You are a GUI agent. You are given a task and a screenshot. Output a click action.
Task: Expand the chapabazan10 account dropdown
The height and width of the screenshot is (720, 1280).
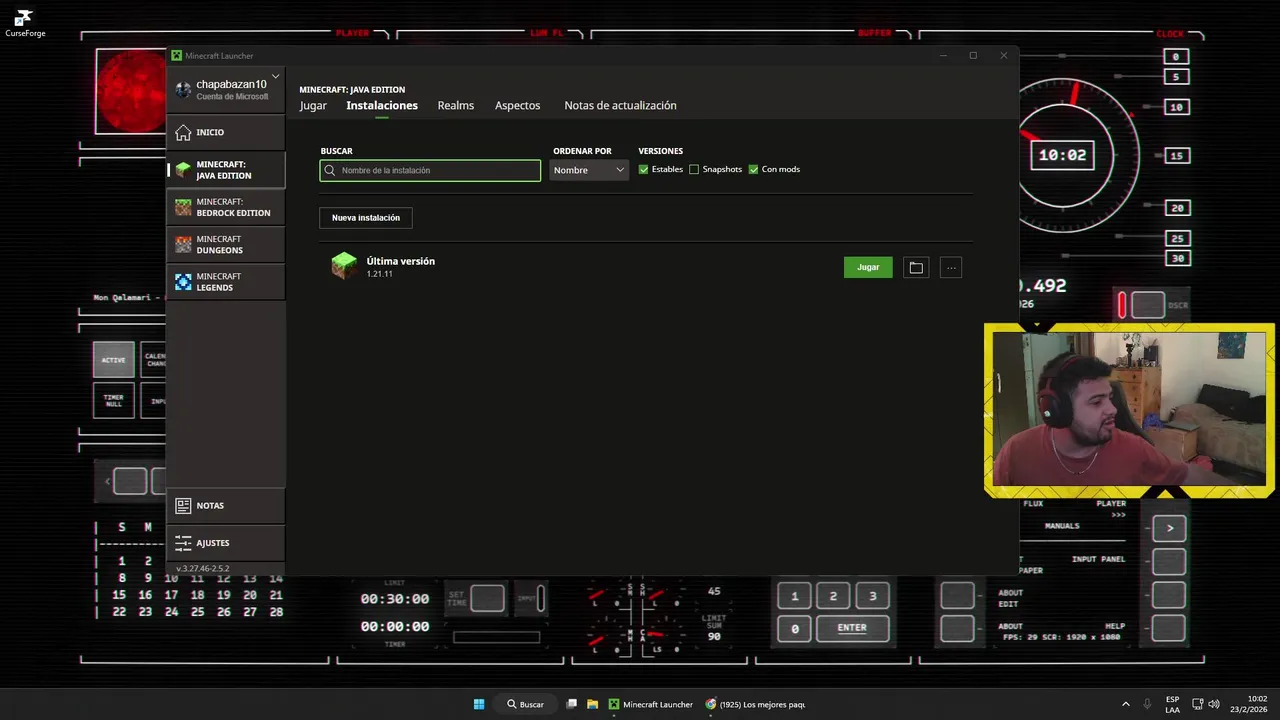(275, 77)
